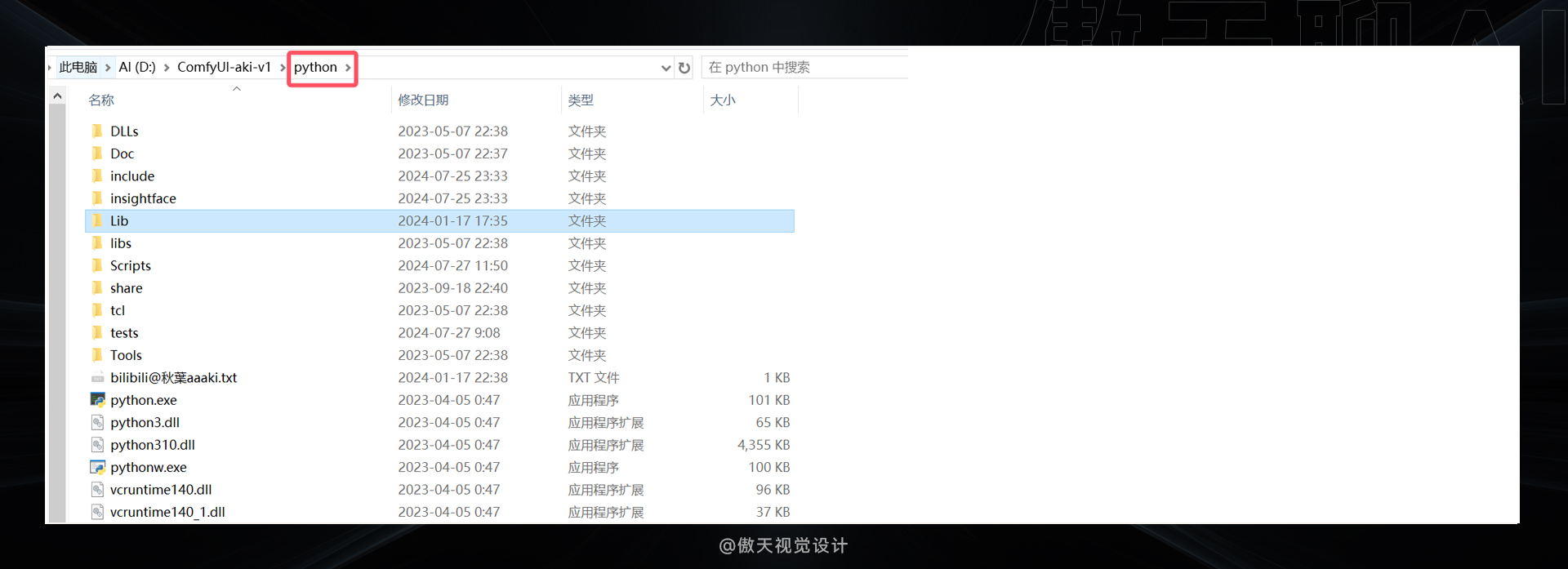The width and height of the screenshot is (1568, 569).
Task: Click 应用程序 type of pythonw.exe
Action: (x=594, y=468)
